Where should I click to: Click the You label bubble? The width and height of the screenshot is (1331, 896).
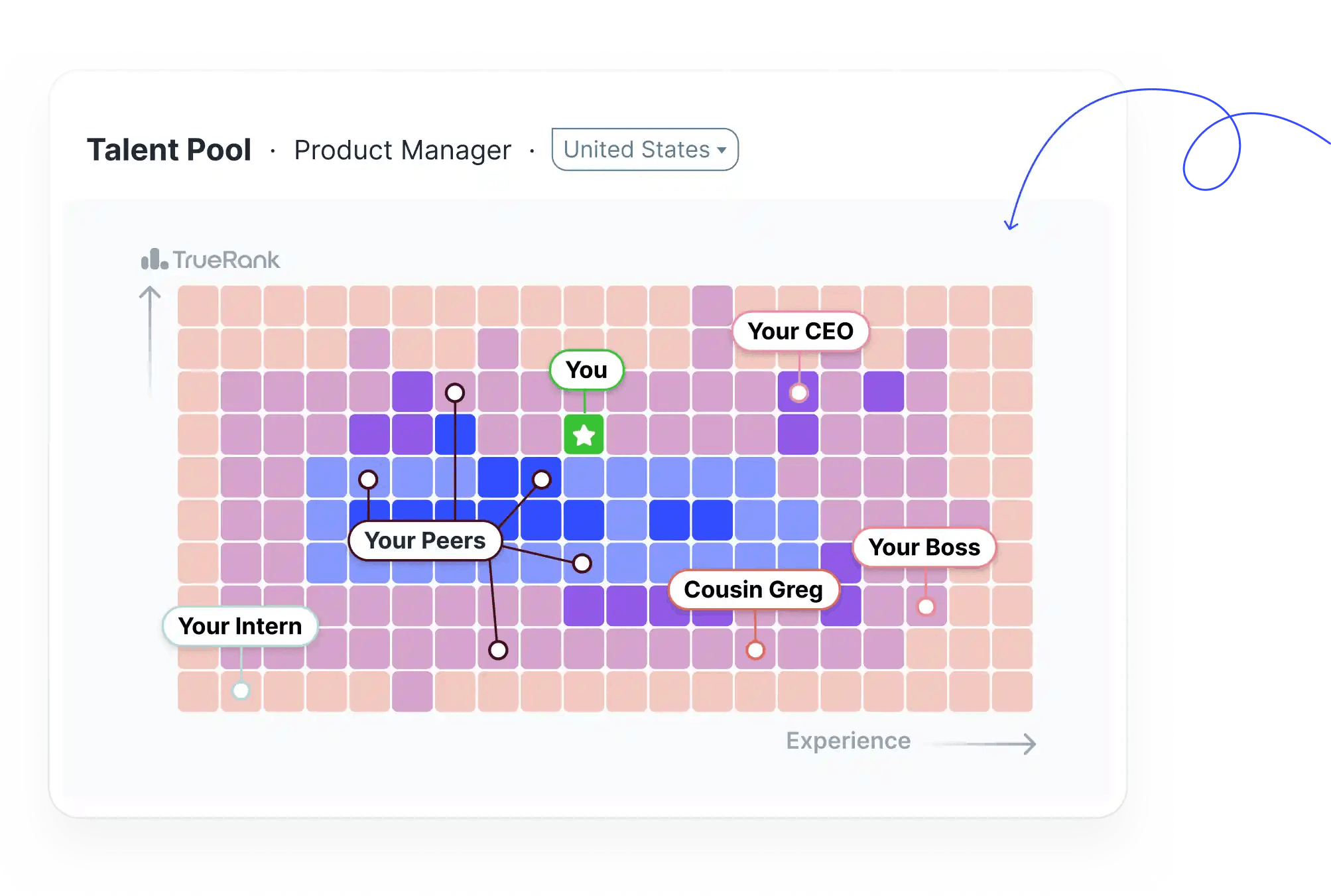[x=586, y=369]
